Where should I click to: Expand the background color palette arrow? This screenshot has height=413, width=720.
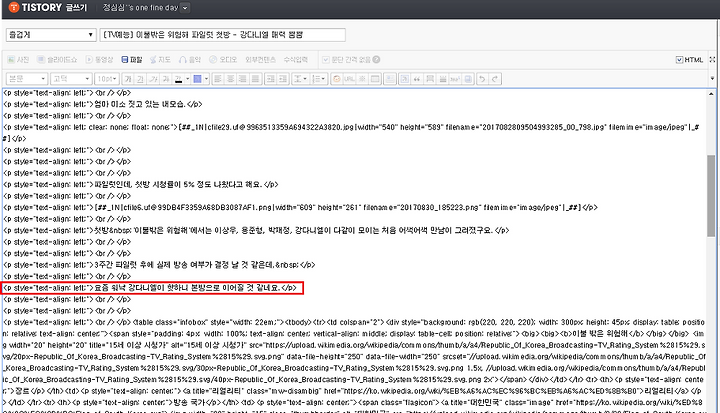click(207, 79)
